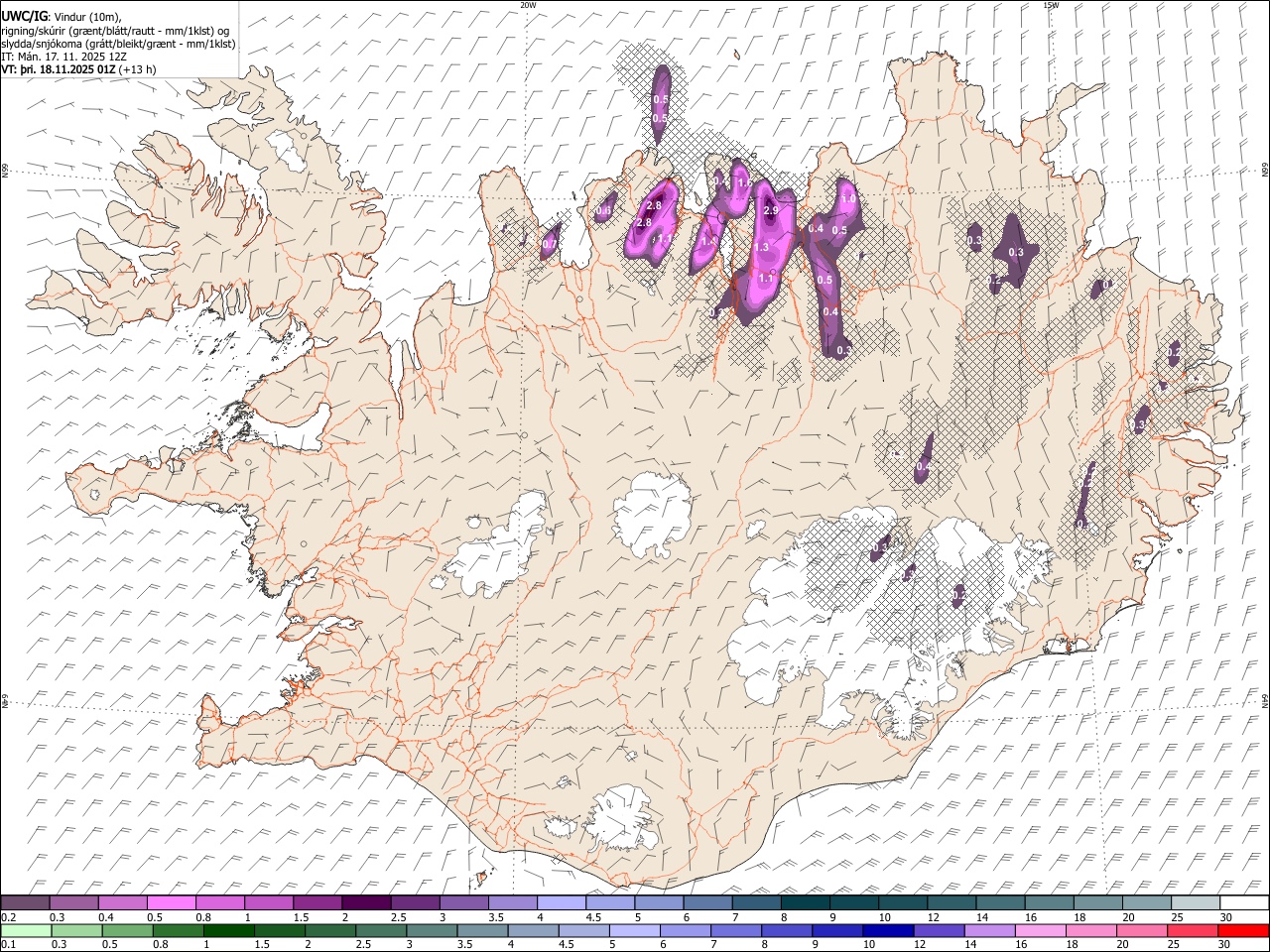The image size is (1270, 952).
Task: Click the bright pink 0.5 swatch in upper legend row
Action: [171, 902]
